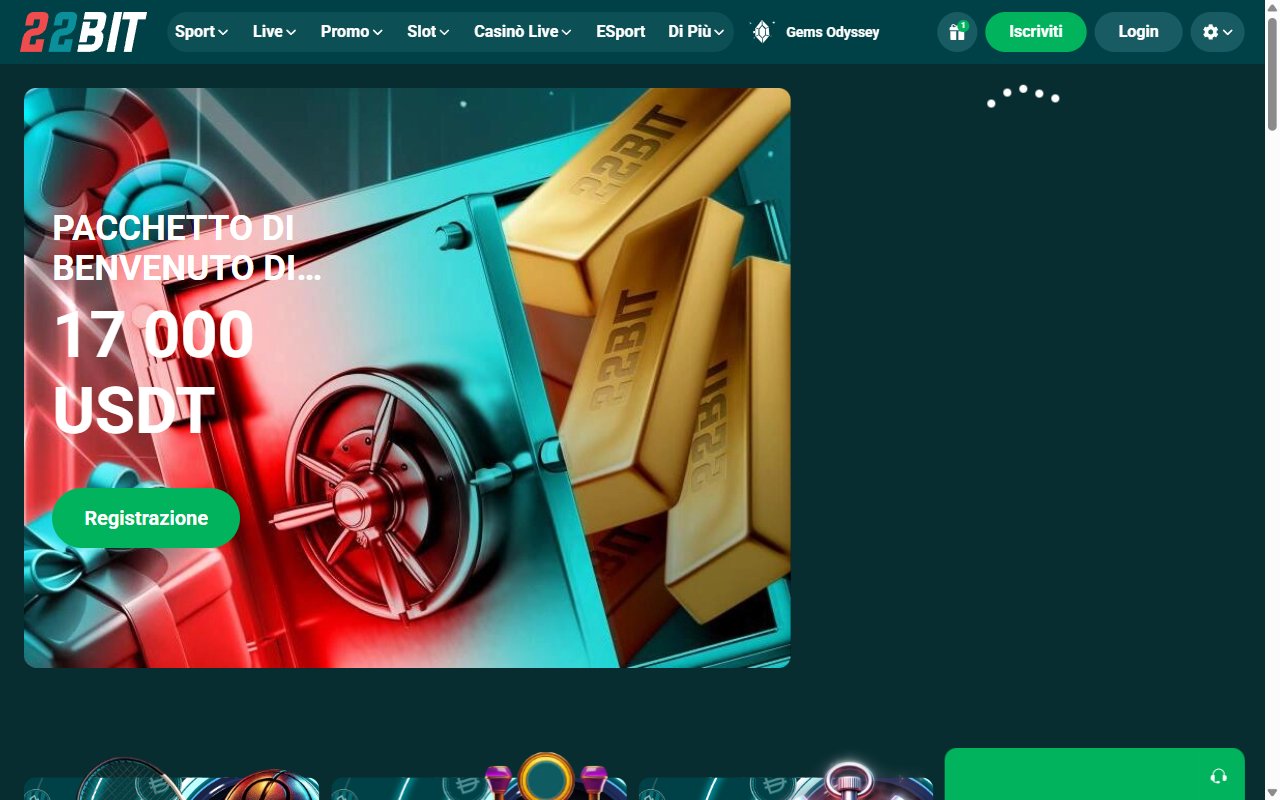The image size is (1280, 800).
Task: Open the Sport menu
Action: pos(201,32)
